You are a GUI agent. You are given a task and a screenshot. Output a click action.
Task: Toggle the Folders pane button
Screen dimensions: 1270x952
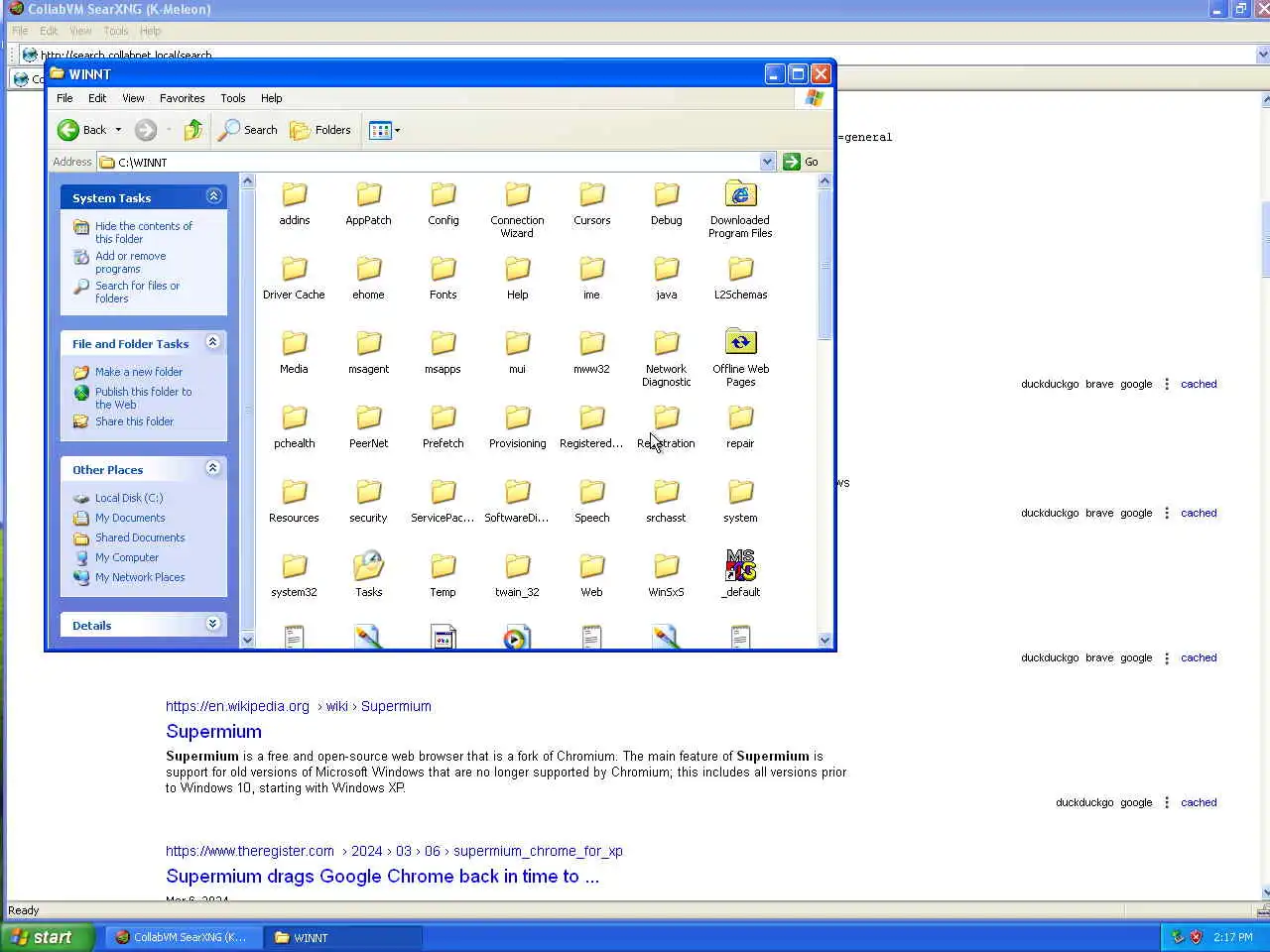click(x=320, y=130)
